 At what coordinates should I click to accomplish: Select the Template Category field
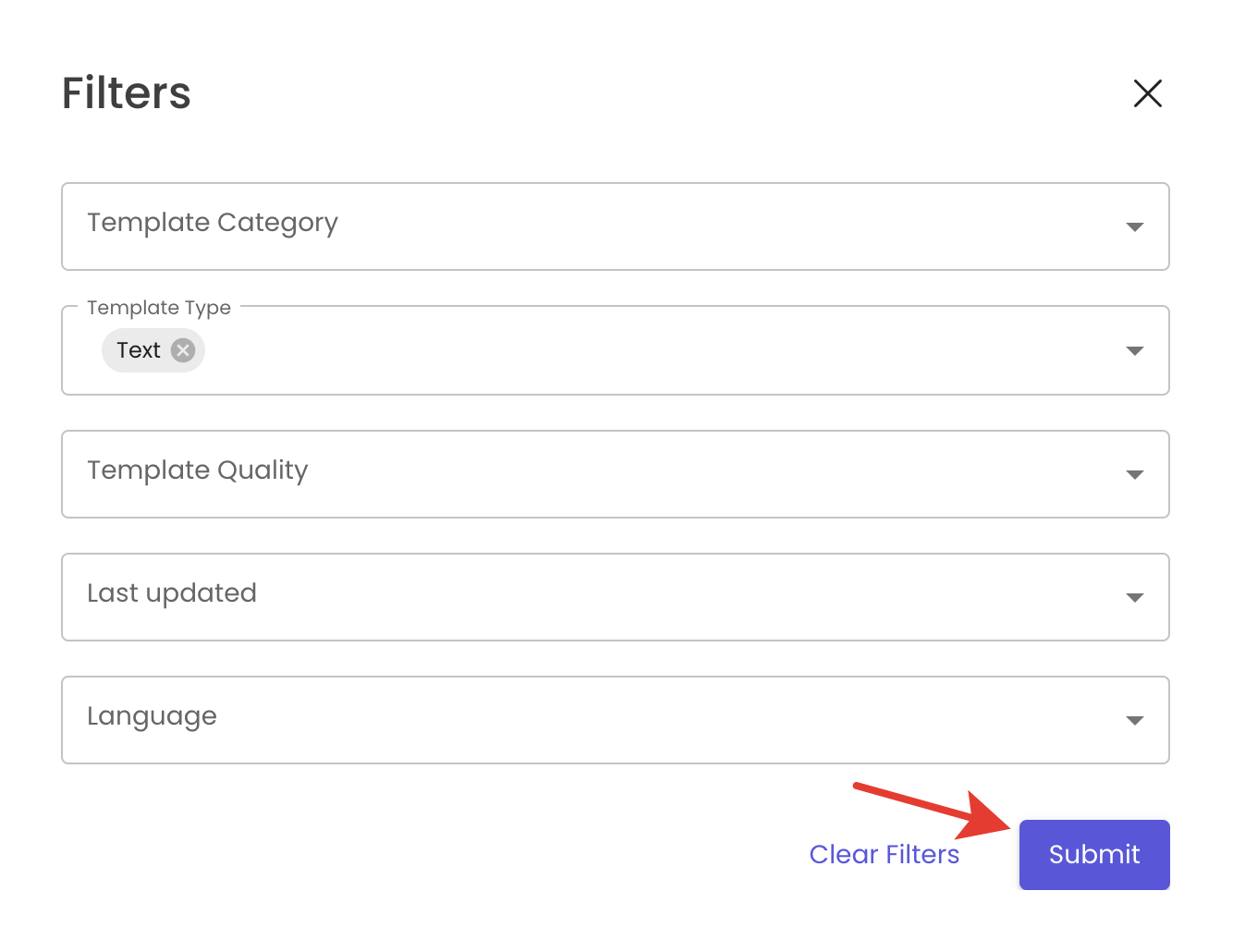(x=616, y=226)
